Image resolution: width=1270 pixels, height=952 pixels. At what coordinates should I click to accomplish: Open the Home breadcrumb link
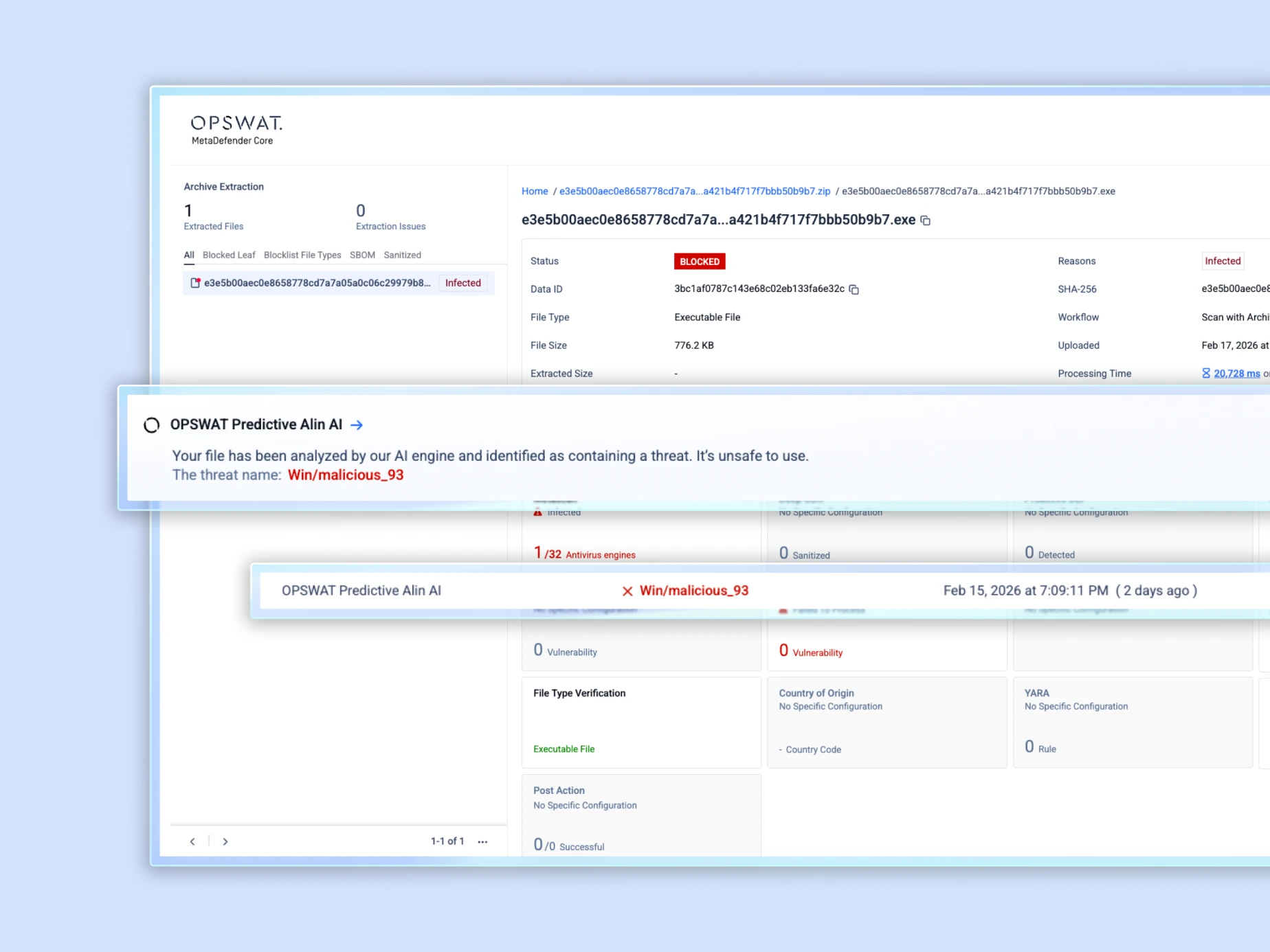pos(535,191)
